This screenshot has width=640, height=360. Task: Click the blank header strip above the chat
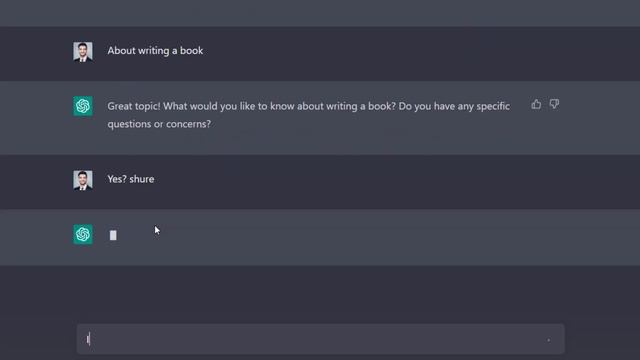(x=320, y=13)
